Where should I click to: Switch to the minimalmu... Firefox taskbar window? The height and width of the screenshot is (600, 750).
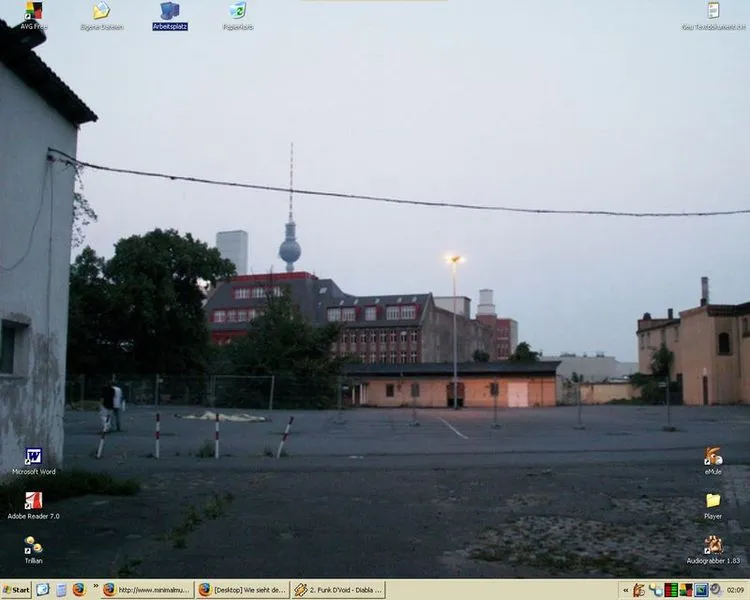(x=146, y=590)
